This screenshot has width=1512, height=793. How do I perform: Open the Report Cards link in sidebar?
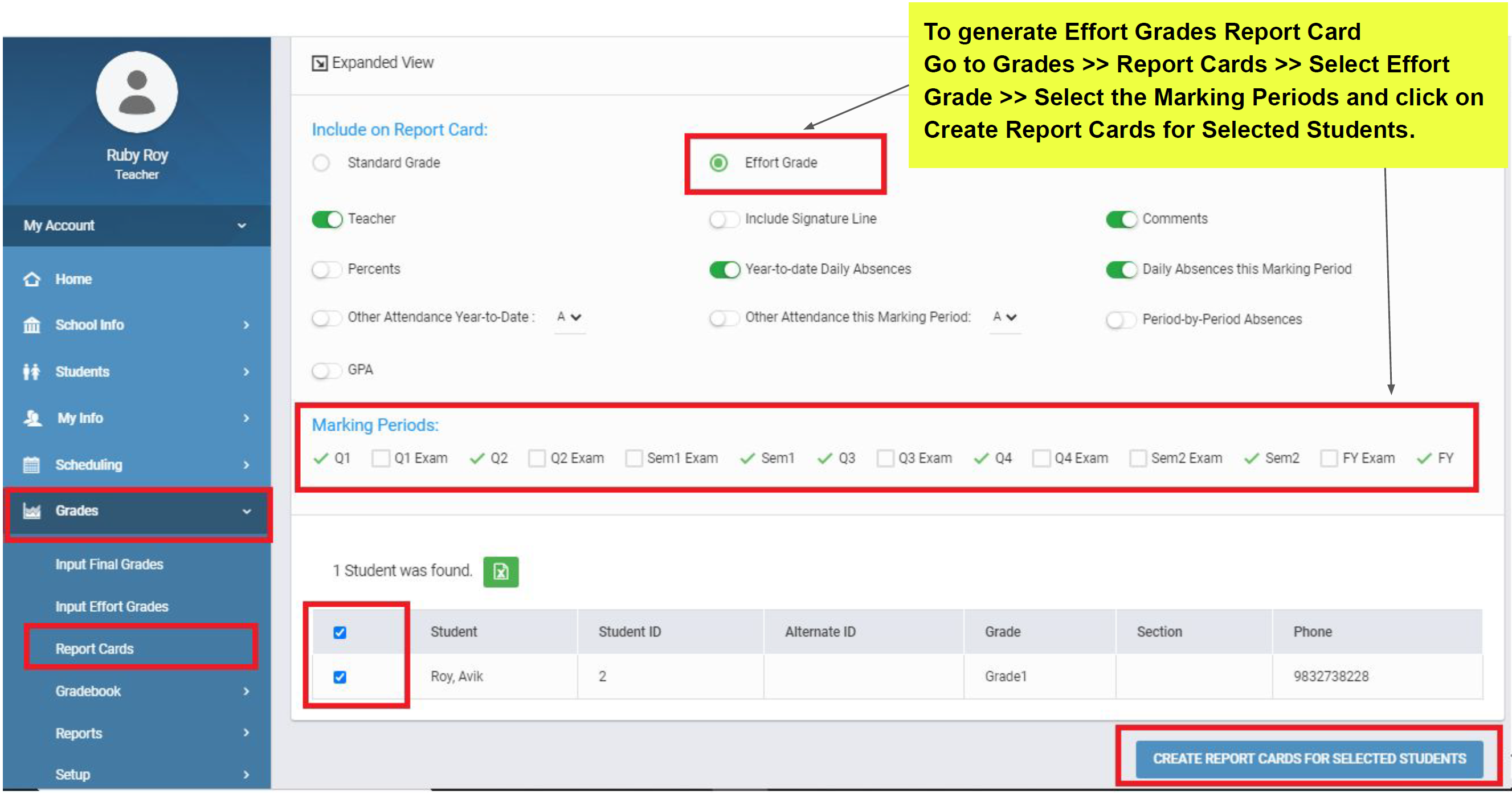95,649
